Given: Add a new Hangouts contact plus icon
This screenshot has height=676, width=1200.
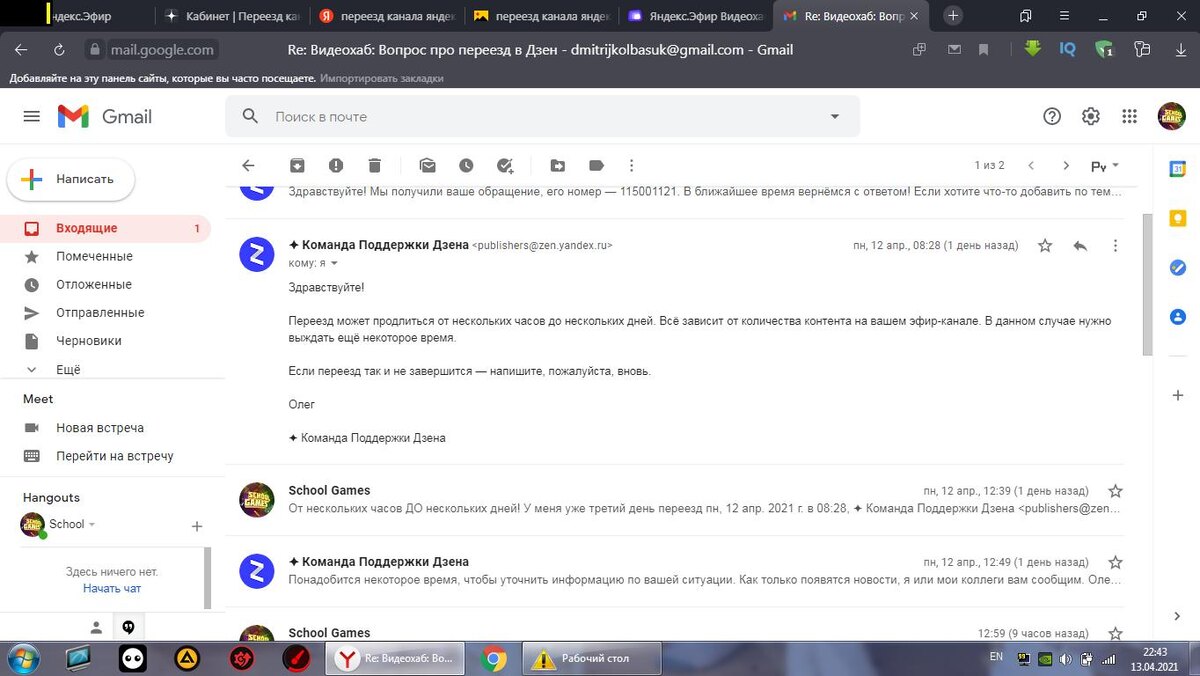Looking at the screenshot, I should pyautogui.click(x=196, y=526).
